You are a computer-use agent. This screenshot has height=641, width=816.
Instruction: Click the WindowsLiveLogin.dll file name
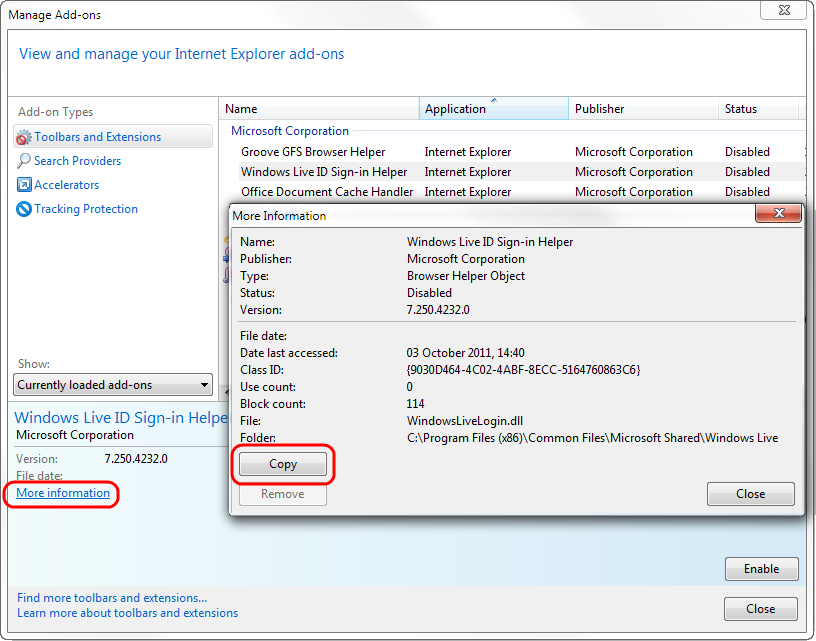point(465,421)
